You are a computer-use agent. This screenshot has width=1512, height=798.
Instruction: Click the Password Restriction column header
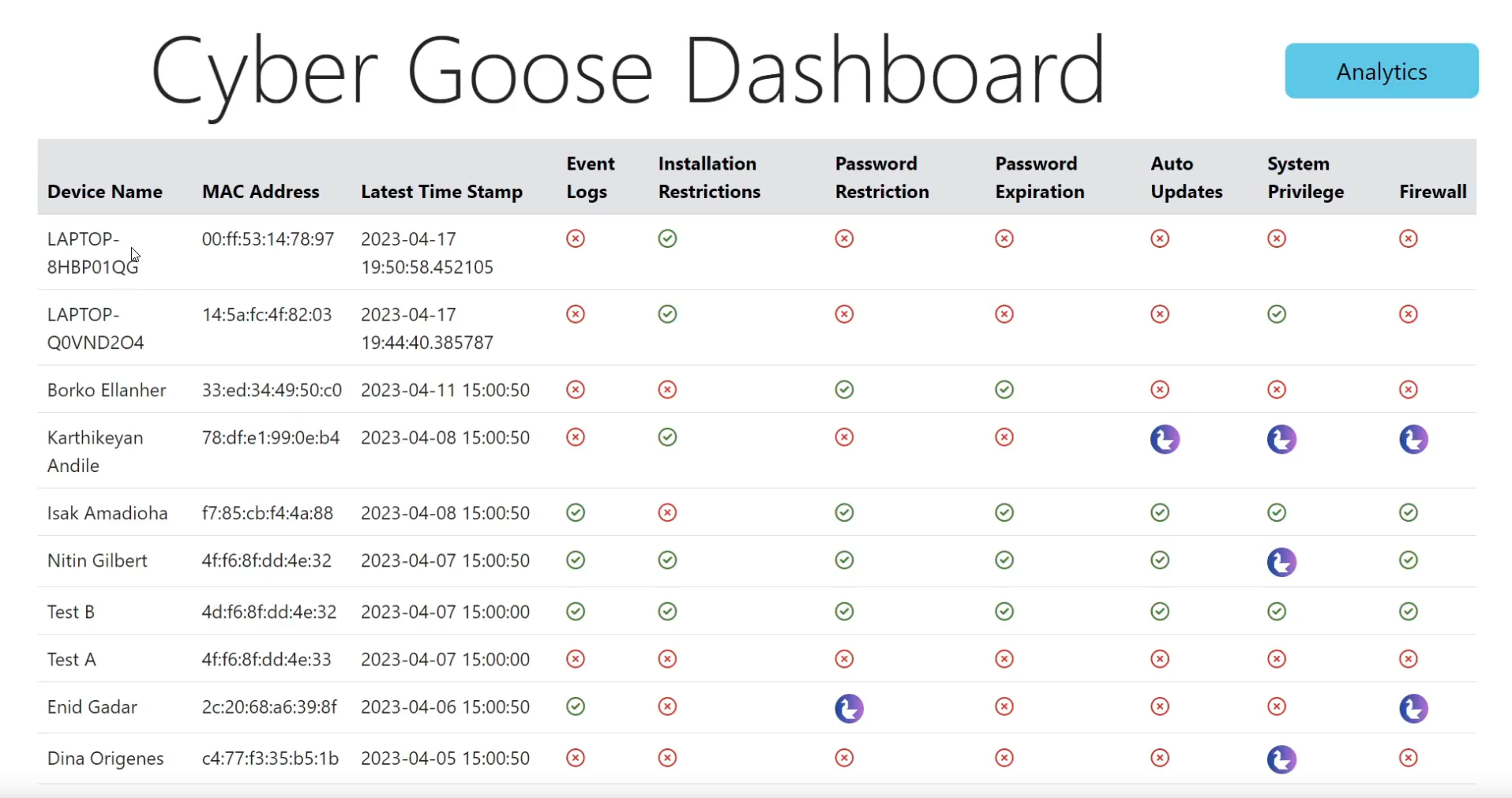[x=882, y=178]
